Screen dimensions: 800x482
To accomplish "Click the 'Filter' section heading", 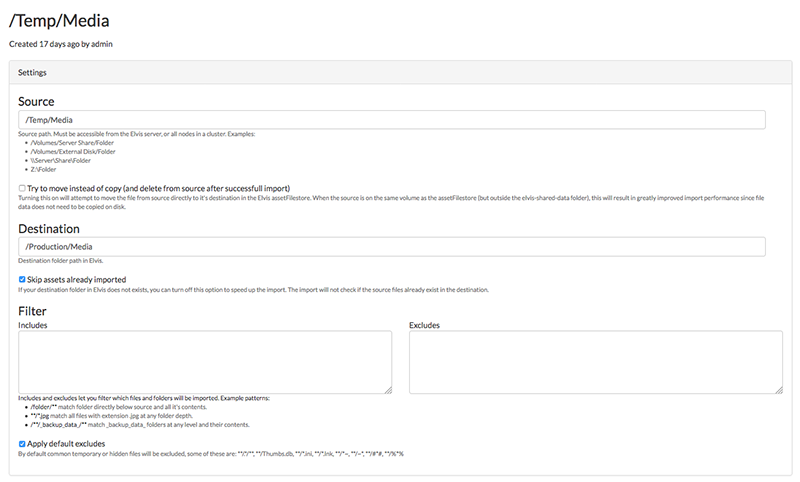I will coord(32,311).
